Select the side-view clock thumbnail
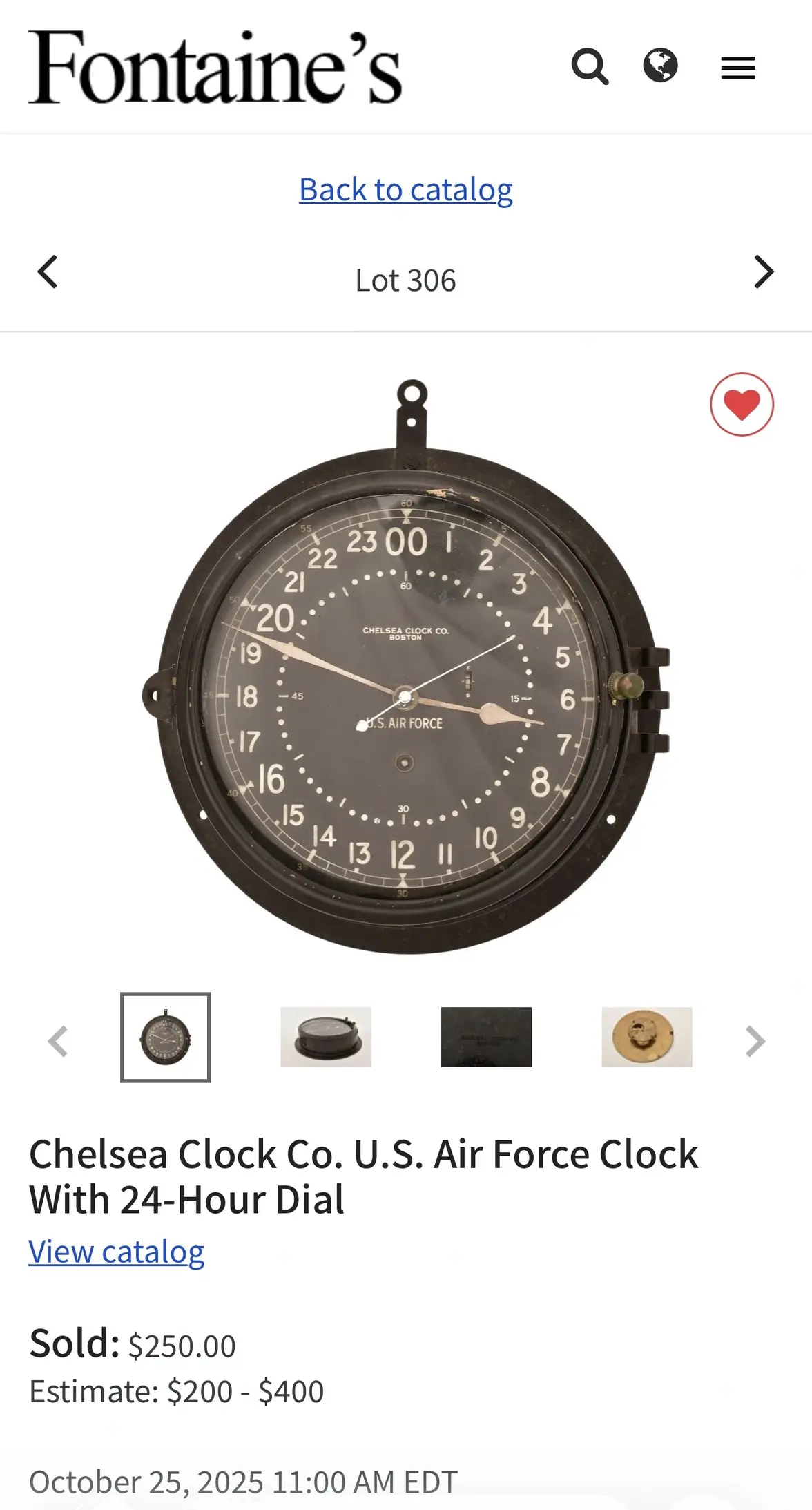This screenshot has width=812, height=1510. (326, 1037)
